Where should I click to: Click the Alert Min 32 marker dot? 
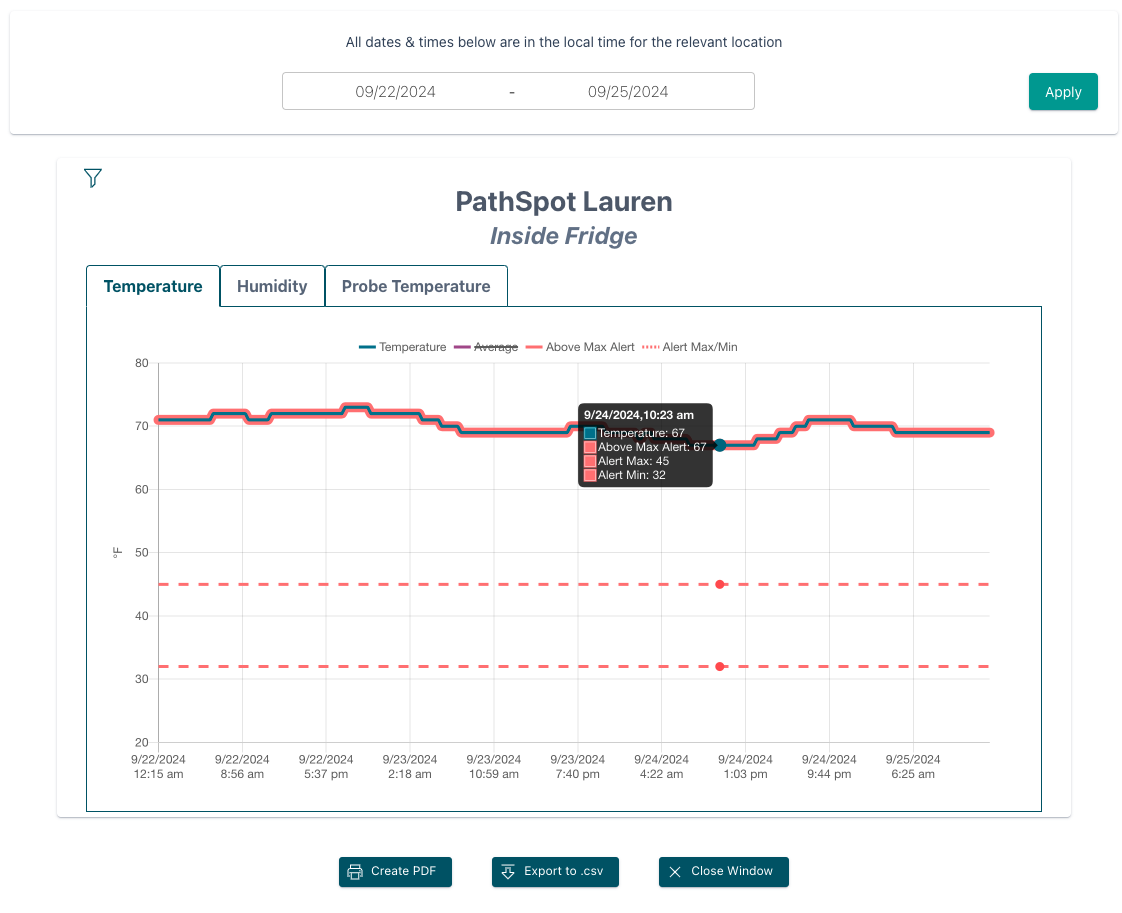tap(720, 667)
